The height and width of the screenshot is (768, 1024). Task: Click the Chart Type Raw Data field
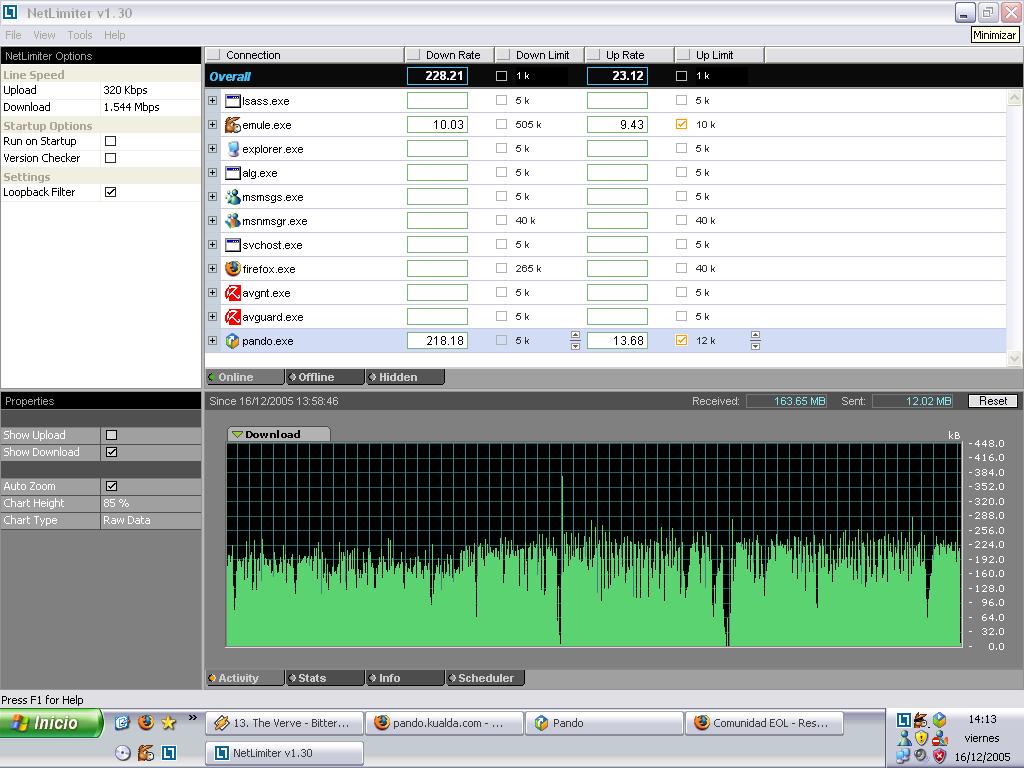tap(151, 520)
